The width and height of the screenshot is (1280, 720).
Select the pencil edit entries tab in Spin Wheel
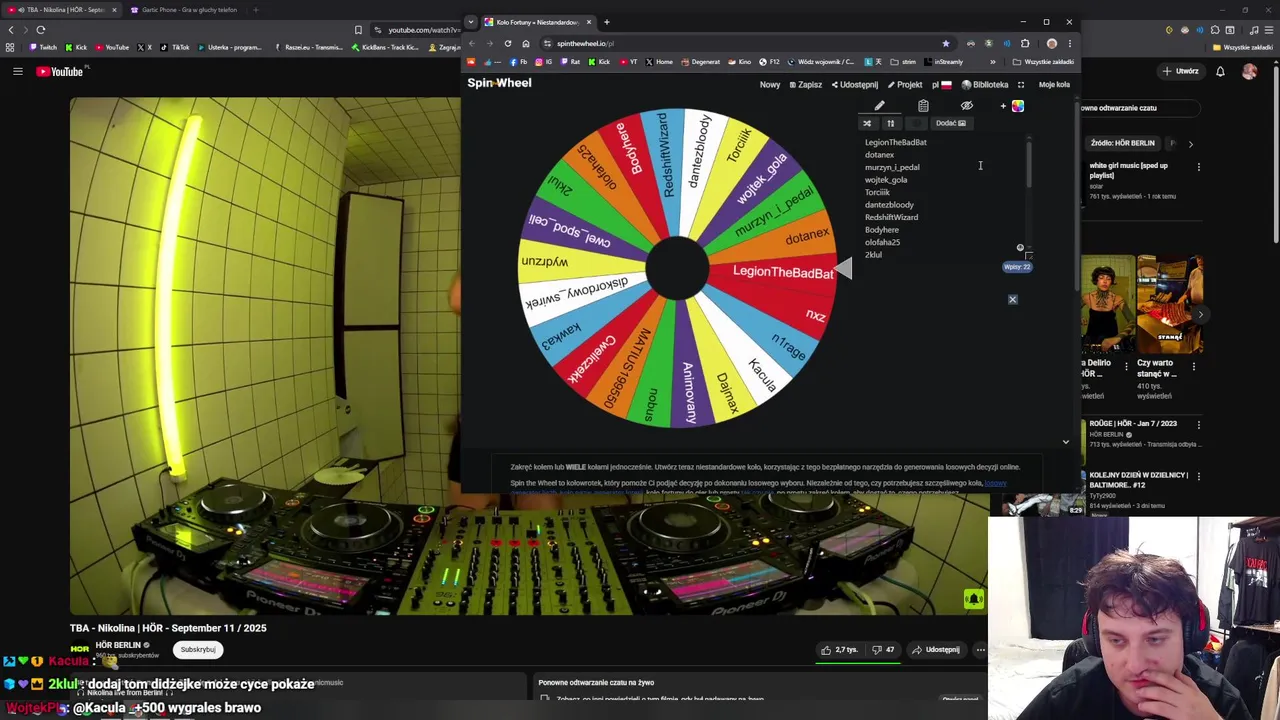pos(879,106)
